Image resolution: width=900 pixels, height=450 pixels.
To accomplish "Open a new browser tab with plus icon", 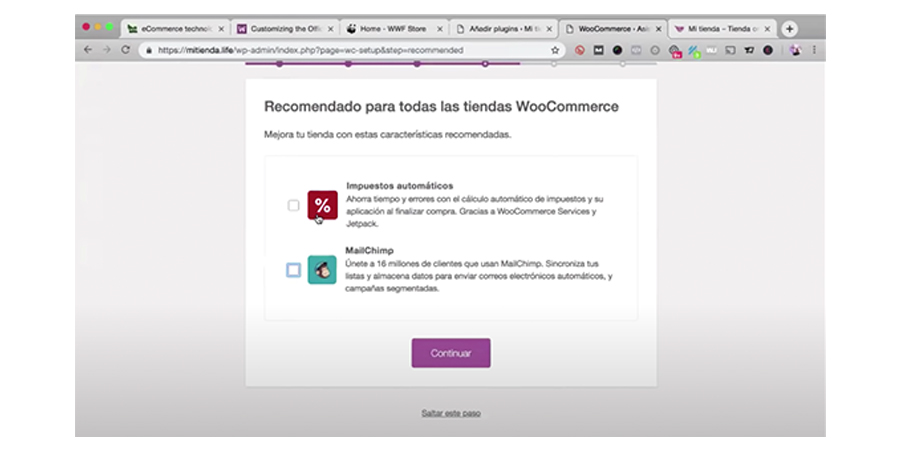I will (x=789, y=29).
